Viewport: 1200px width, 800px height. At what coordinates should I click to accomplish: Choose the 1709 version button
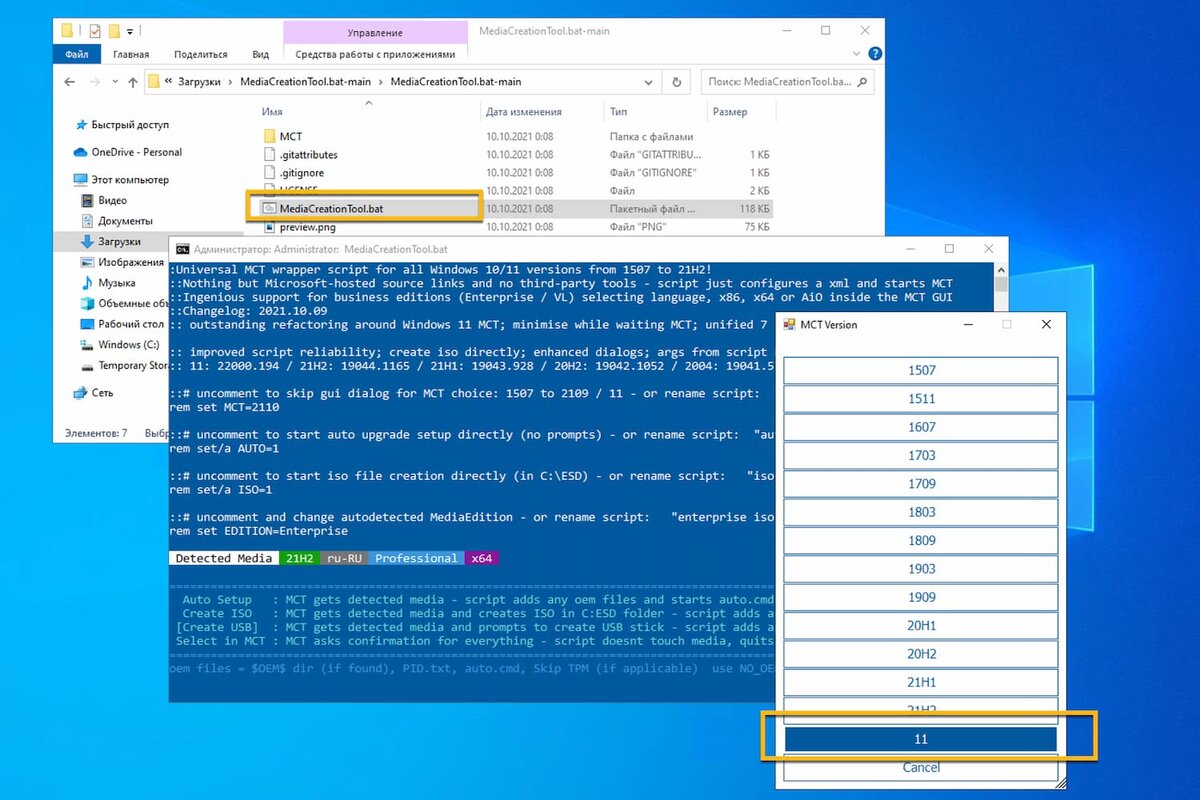click(920, 484)
